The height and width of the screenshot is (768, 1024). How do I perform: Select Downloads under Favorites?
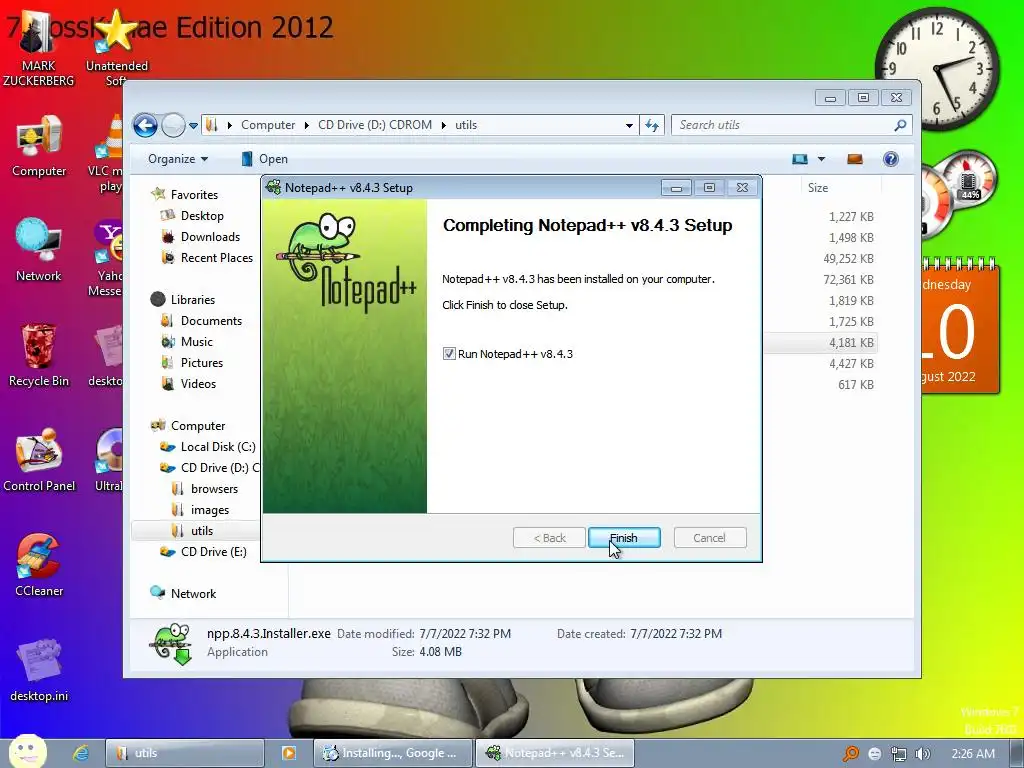point(210,236)
